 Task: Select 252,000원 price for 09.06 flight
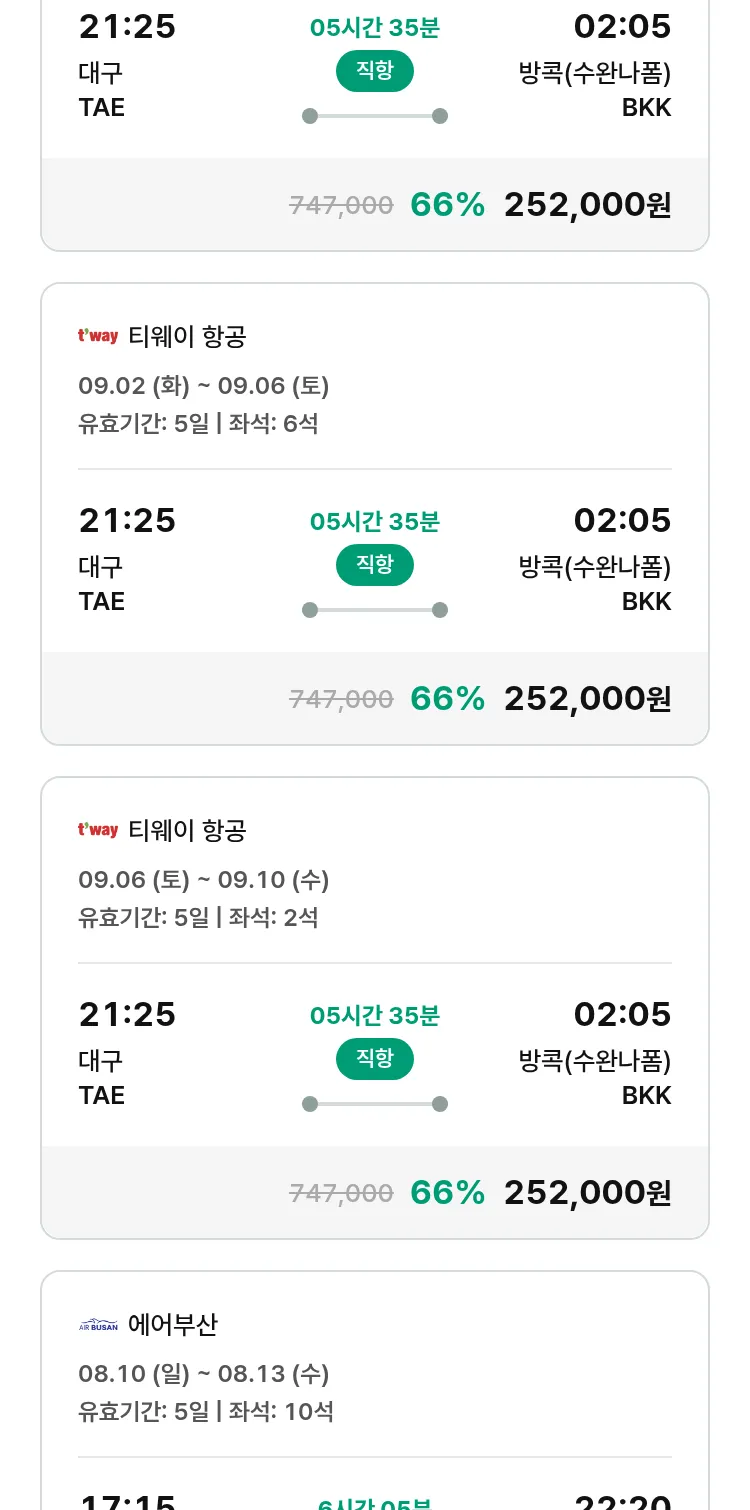(587, 1193)
